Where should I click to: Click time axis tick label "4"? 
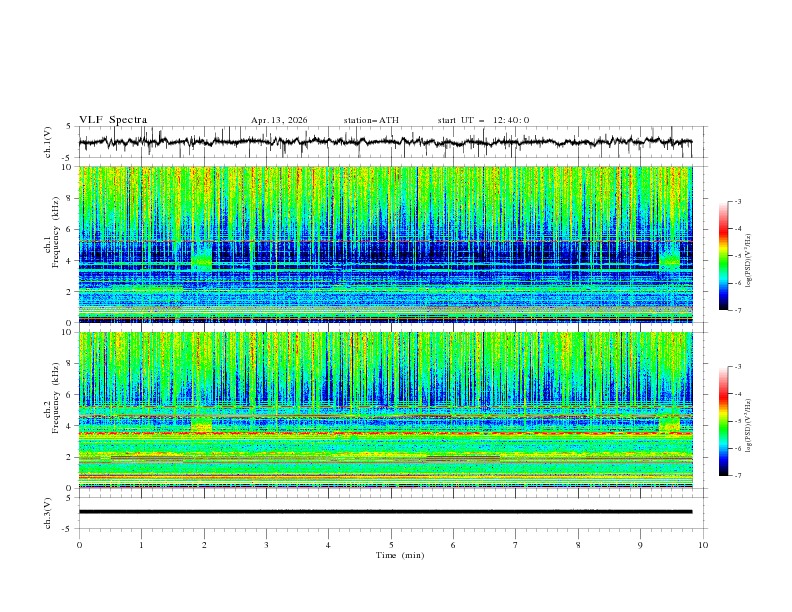coord(328,545)
